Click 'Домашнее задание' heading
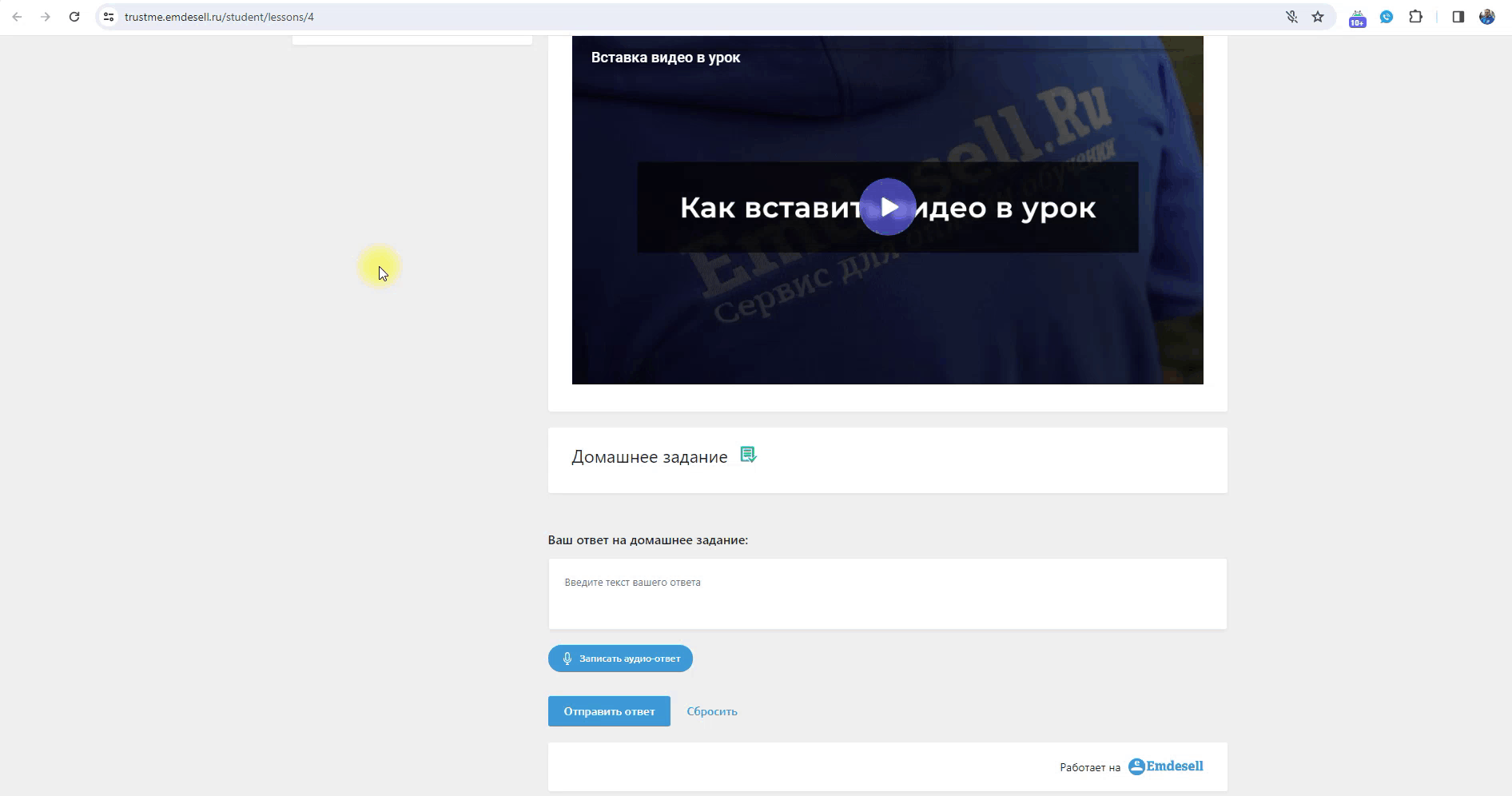This screenshot has height=796, width=1512. pos(649,457)
